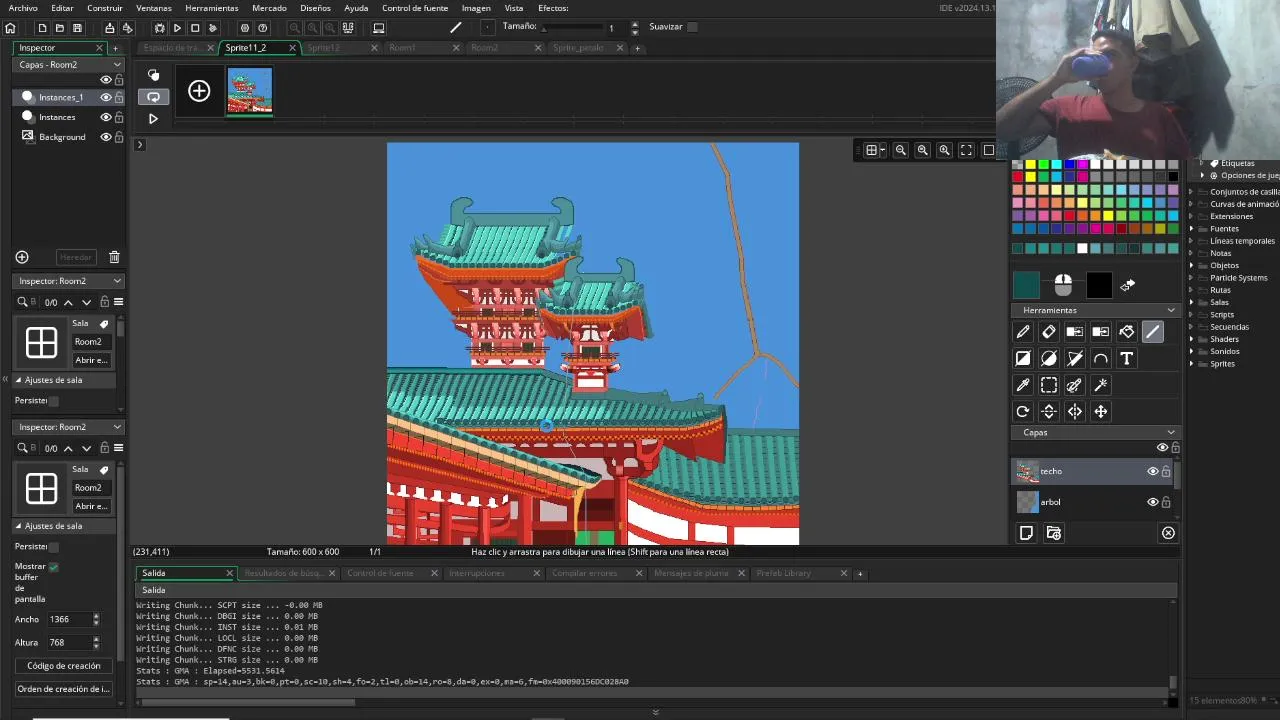Select the sprite frame thumbnail

point(249,91)
